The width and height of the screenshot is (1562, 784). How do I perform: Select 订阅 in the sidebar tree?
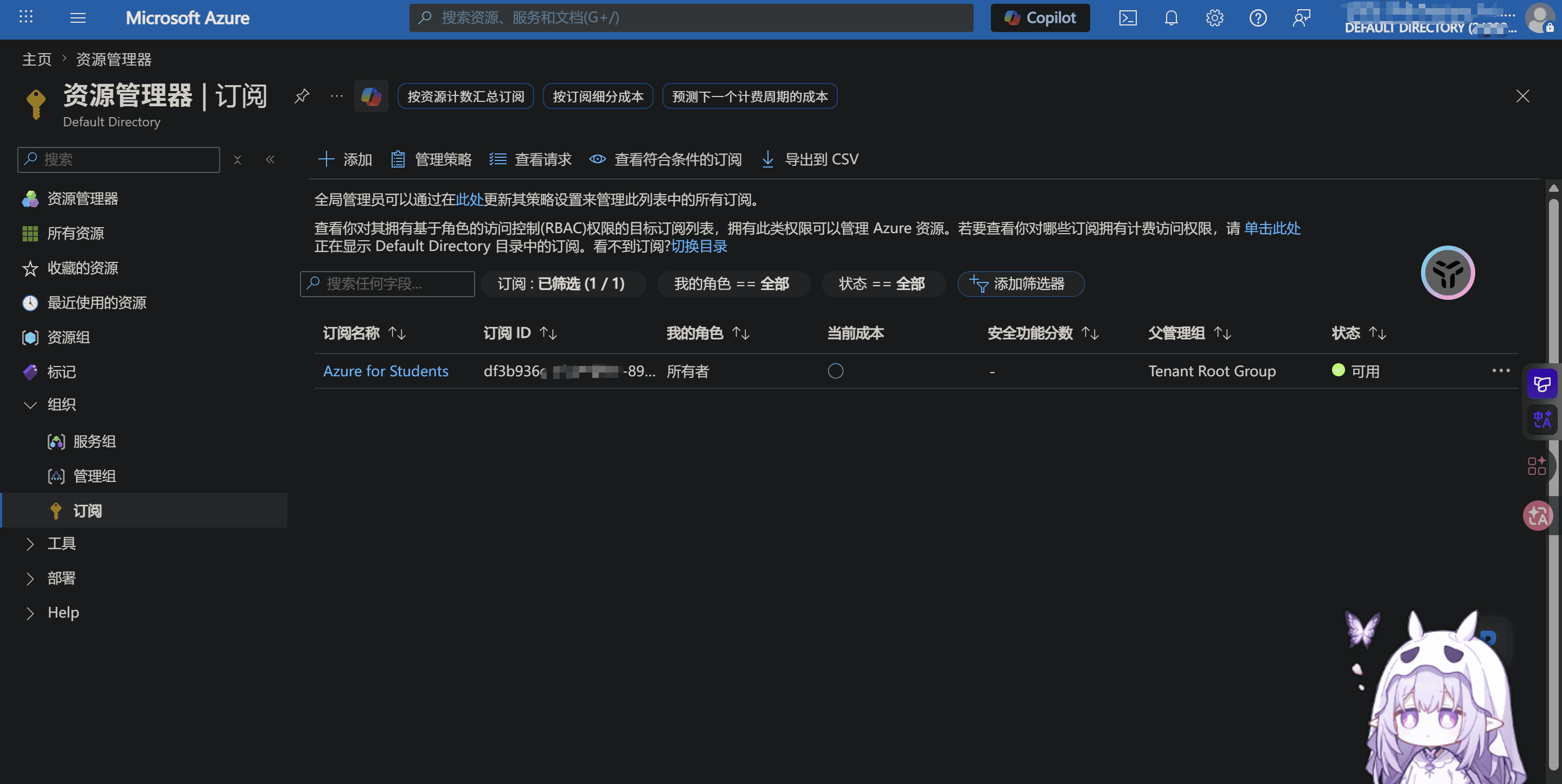pyautogui.click(x=144, y=511)
